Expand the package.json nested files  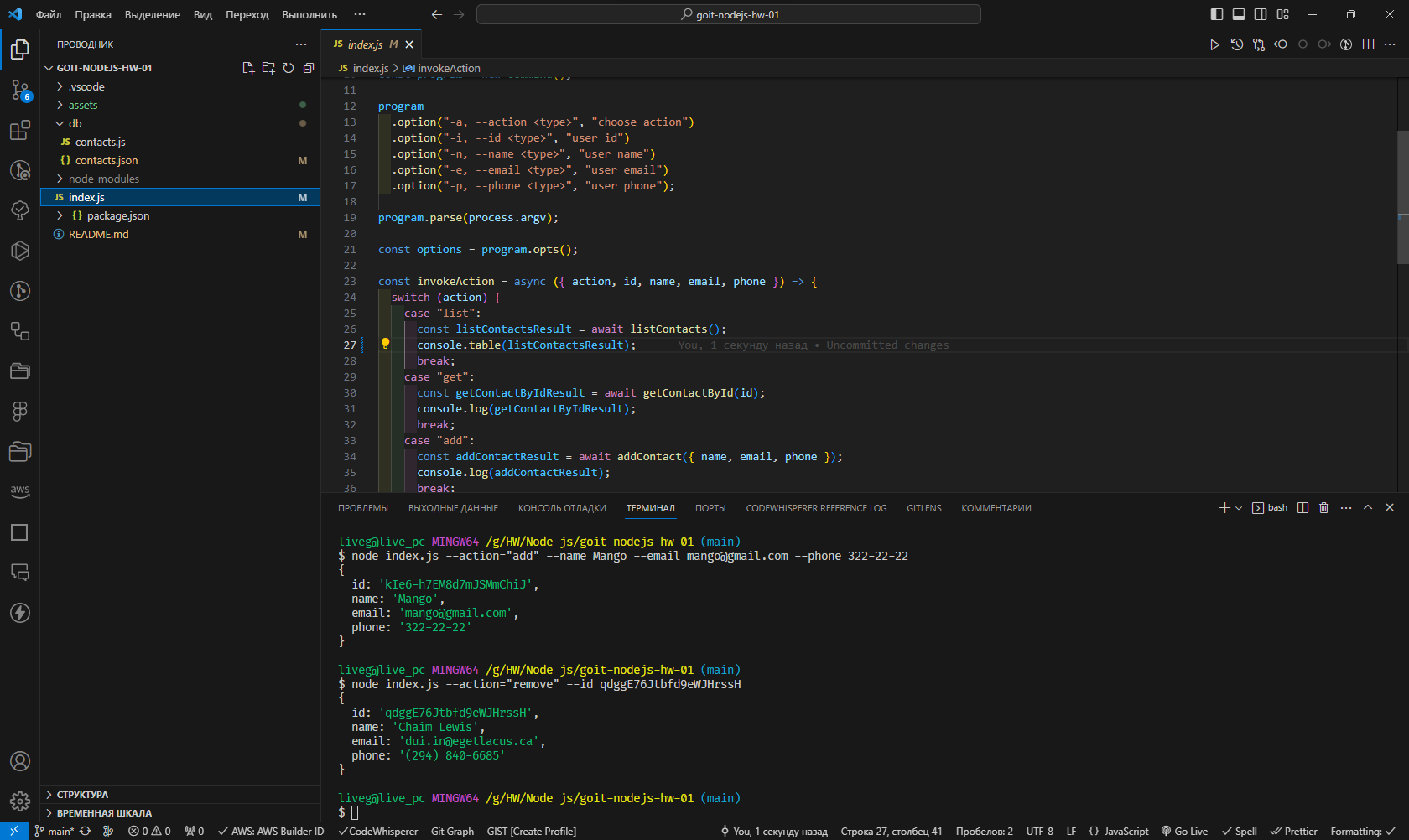(x=60, y=215)
